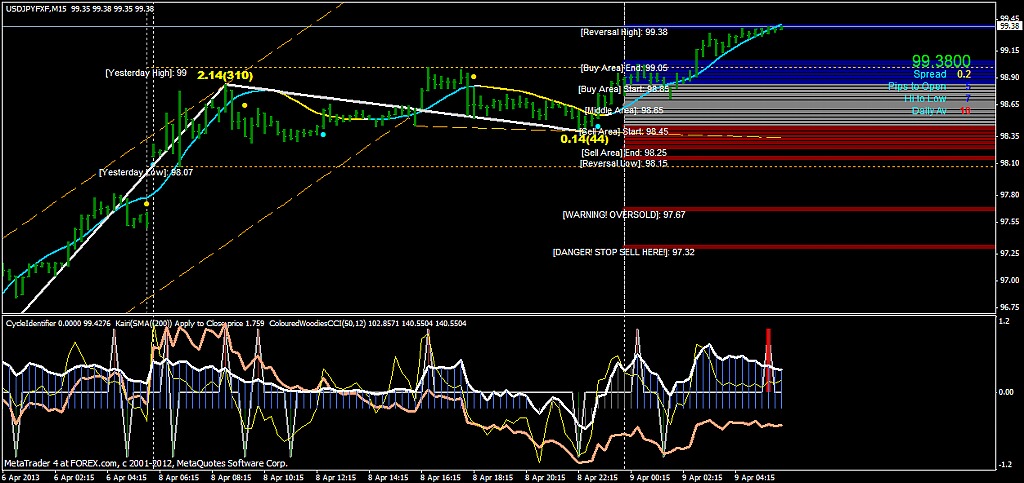Screen dimensions: 1024x483
Task: Select the [WARNING! OVERSOLD]: 97.67 label
Action: click(x=623, y=214)
